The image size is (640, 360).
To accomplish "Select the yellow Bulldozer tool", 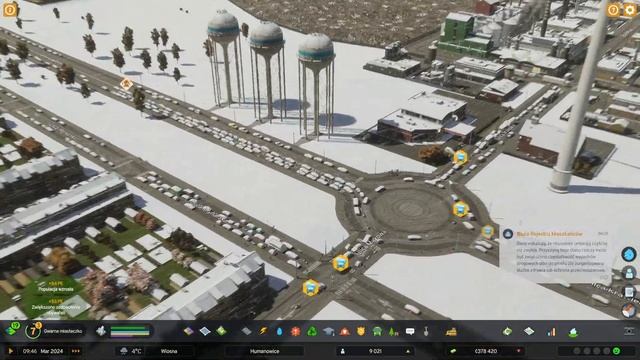I will click(x=451, y=331).
